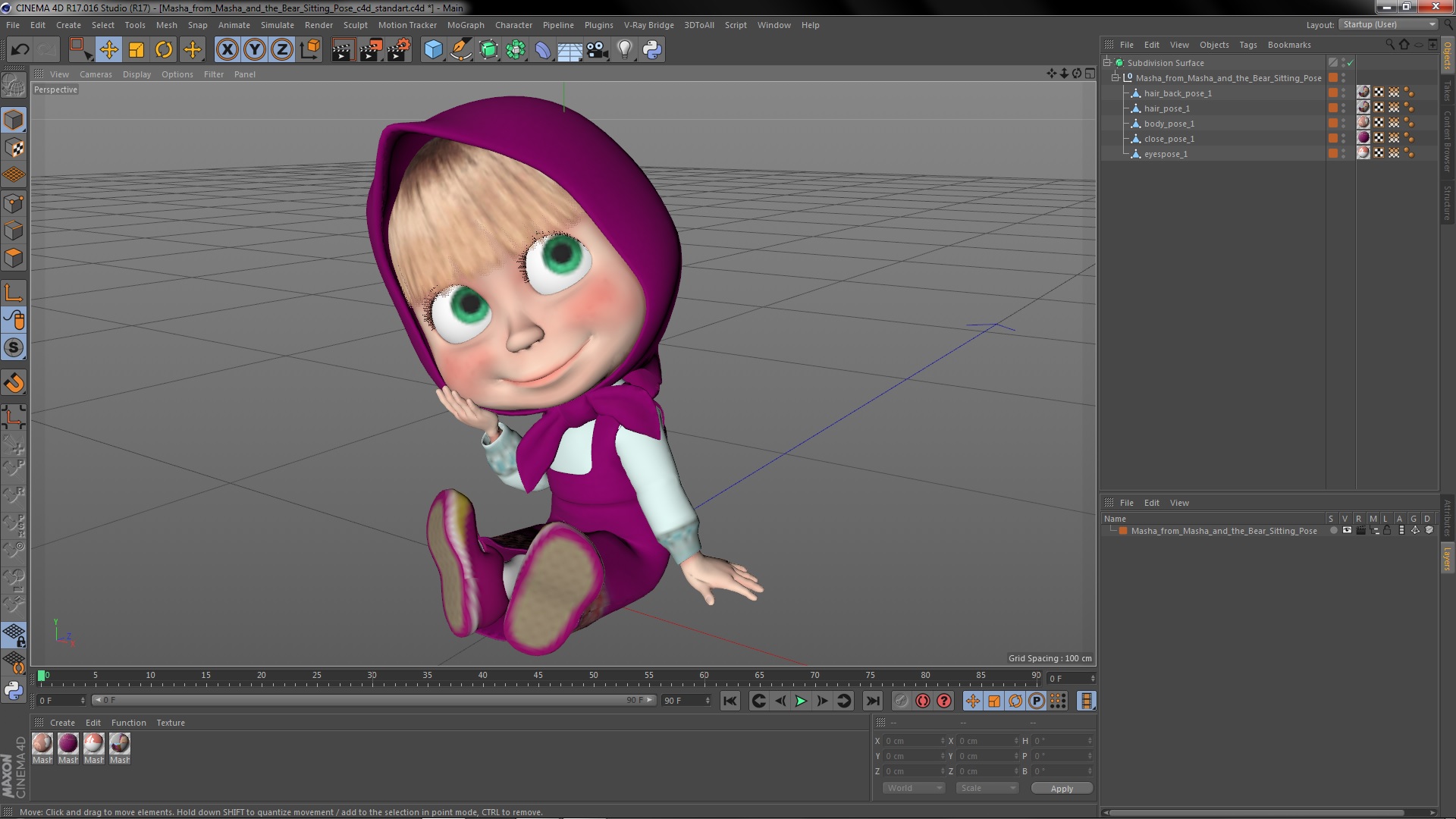Toggle Tweak mouse mode icon
1456x819 pixels.
[x=14, y=320]
